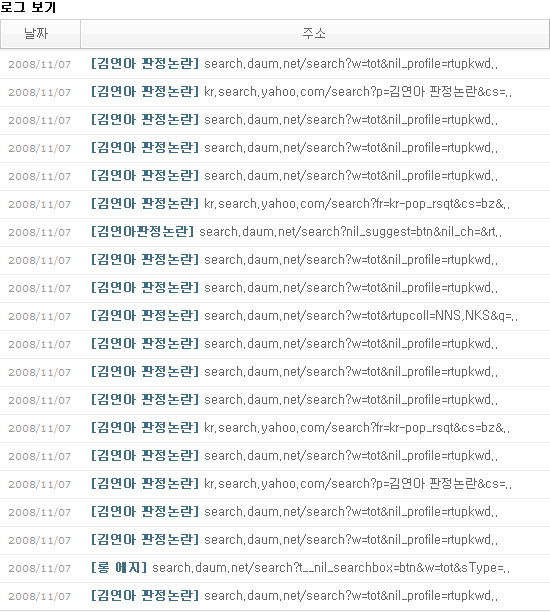Open the last yahoo search?p=김연아 URL
The width and height of the screenshot is (550, 612).
[358, 484]
